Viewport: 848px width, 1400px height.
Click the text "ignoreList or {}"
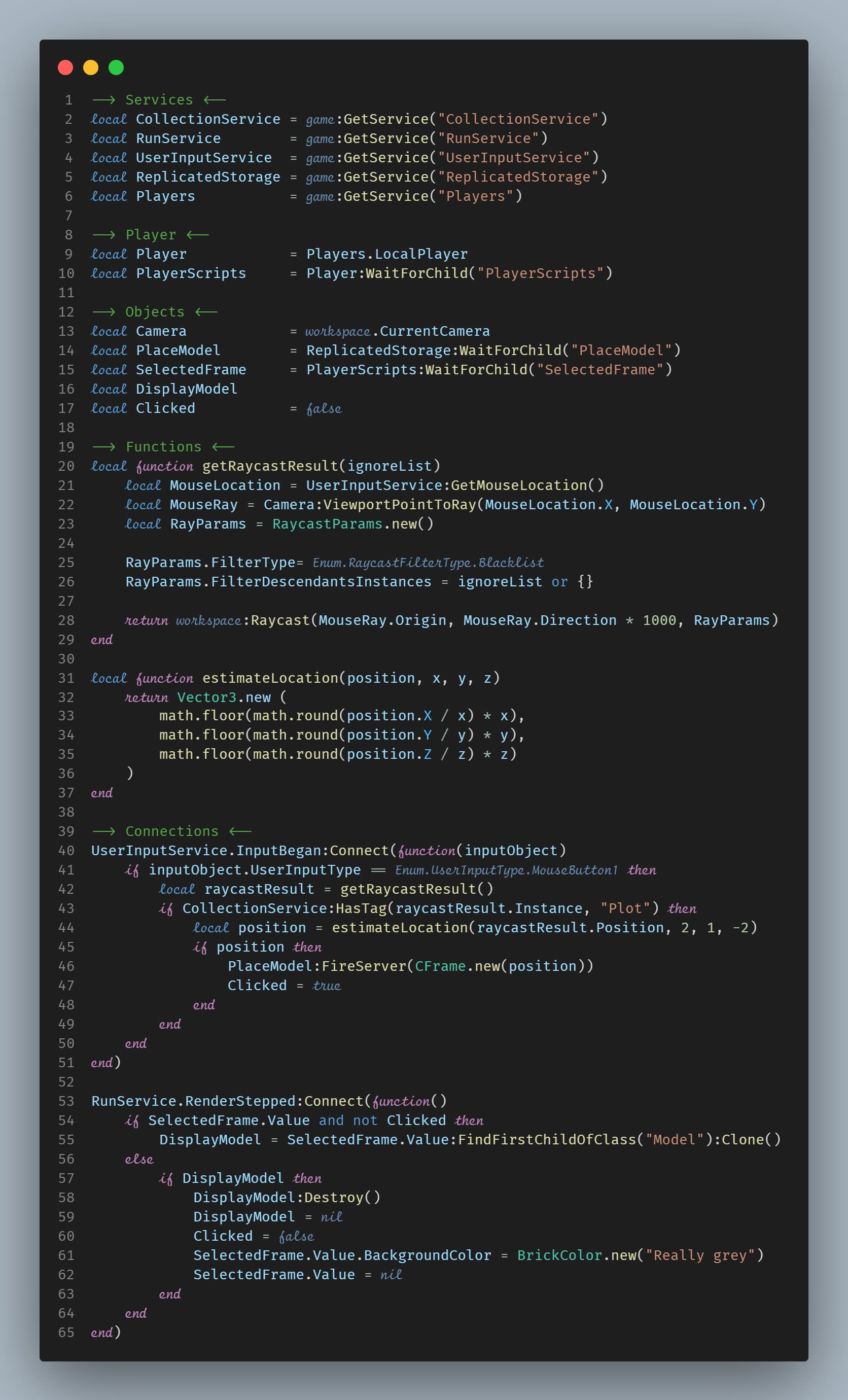pos(526,582)
